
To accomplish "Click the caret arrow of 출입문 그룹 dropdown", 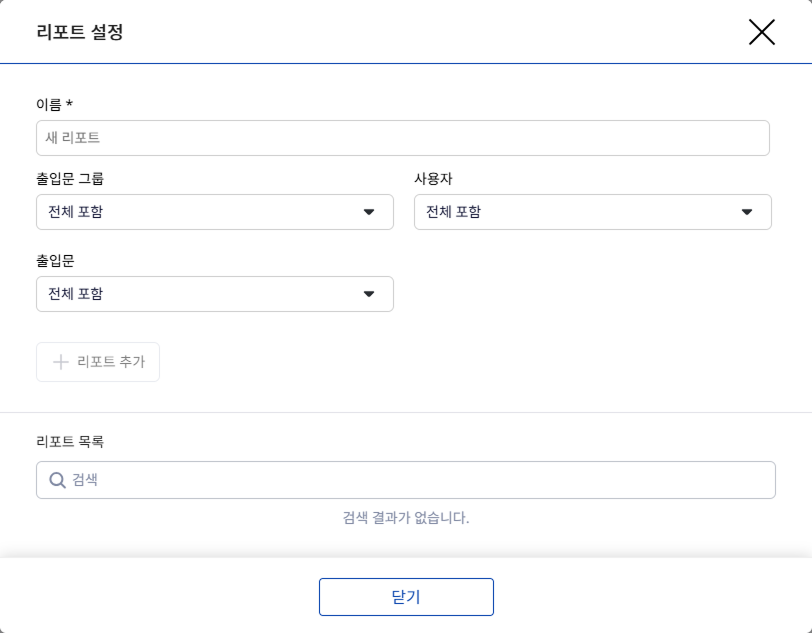I will 368,212.
